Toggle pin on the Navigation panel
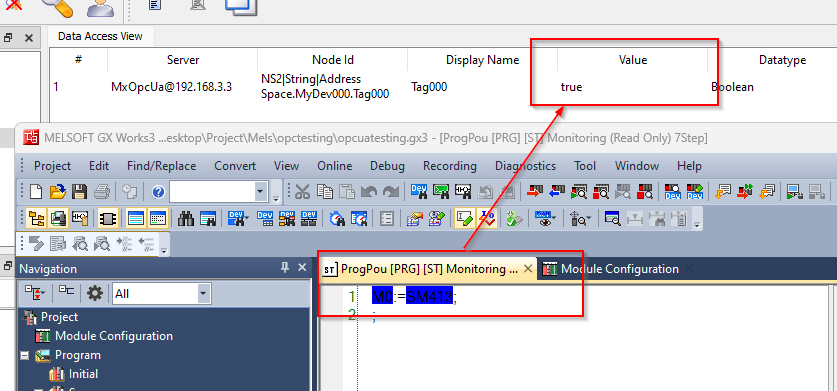Viewport: 837px width, 391px height. point(285,268)
